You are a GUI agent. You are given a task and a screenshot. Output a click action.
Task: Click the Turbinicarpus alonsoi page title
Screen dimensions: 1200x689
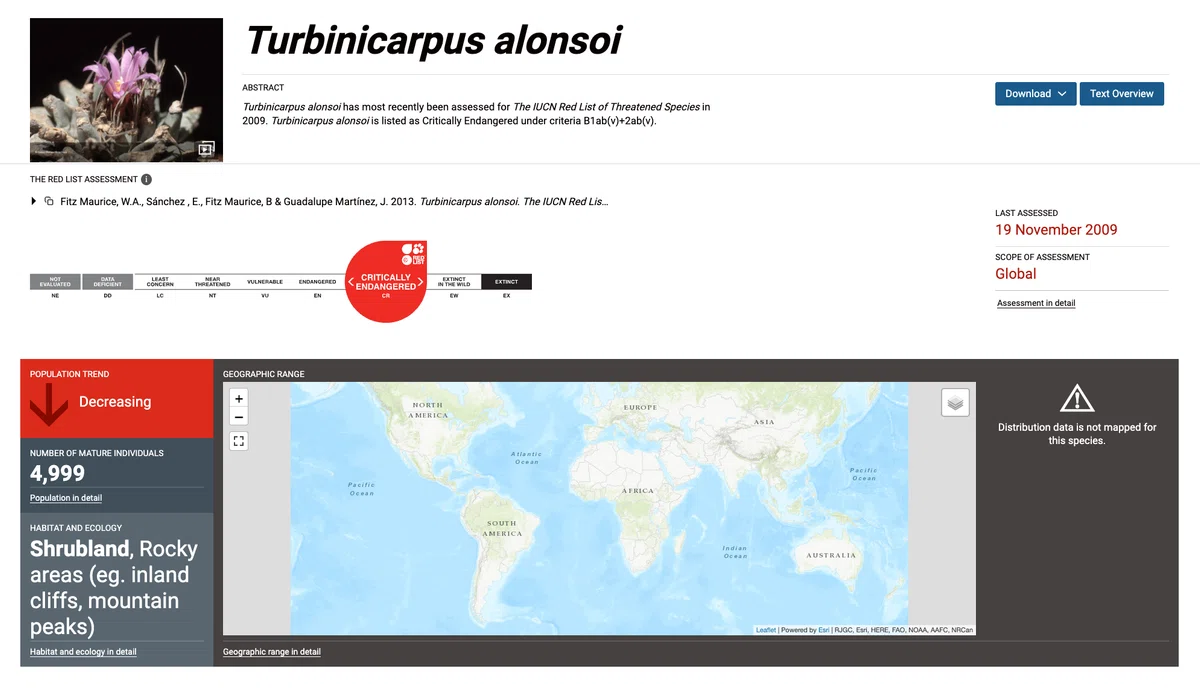point(434,40)
